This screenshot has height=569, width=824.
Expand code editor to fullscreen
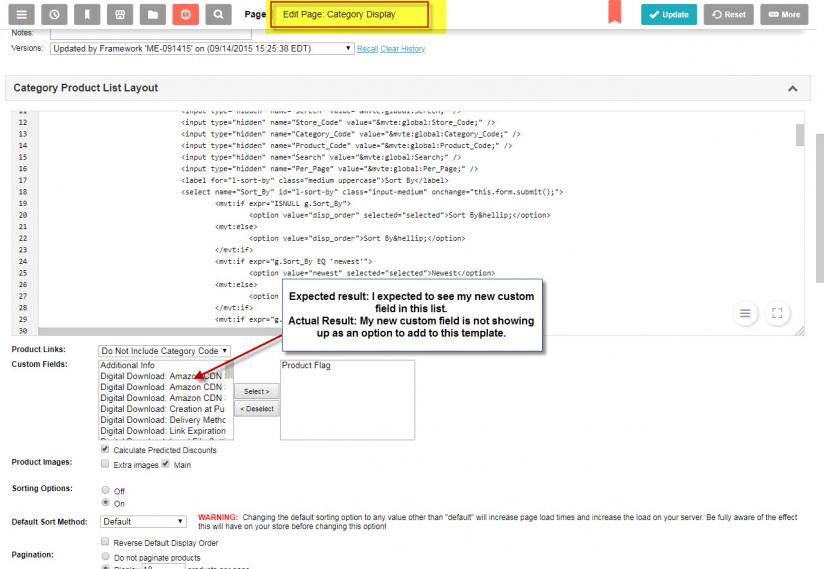point(778,313)
